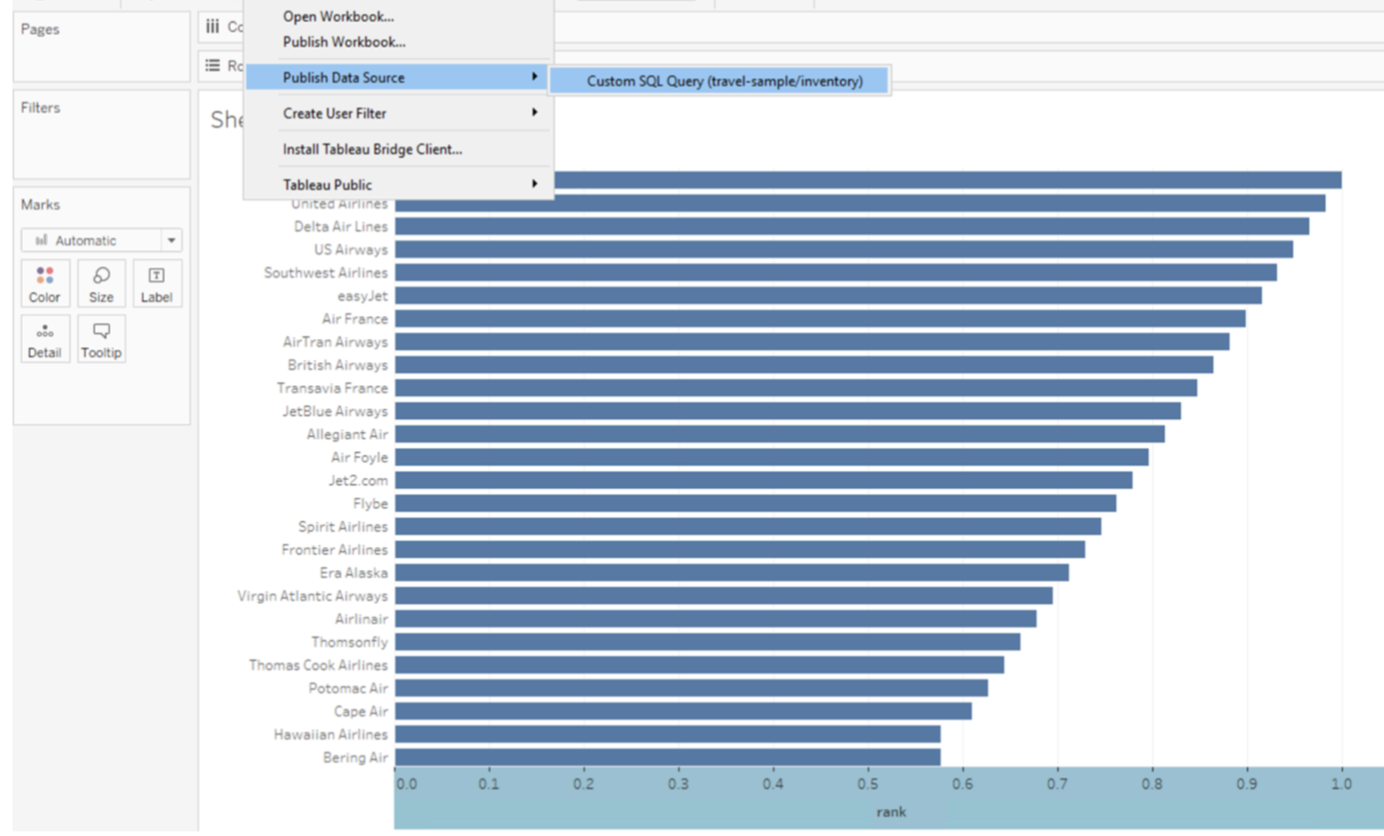Select the Potomac Air label

[349, 688]
